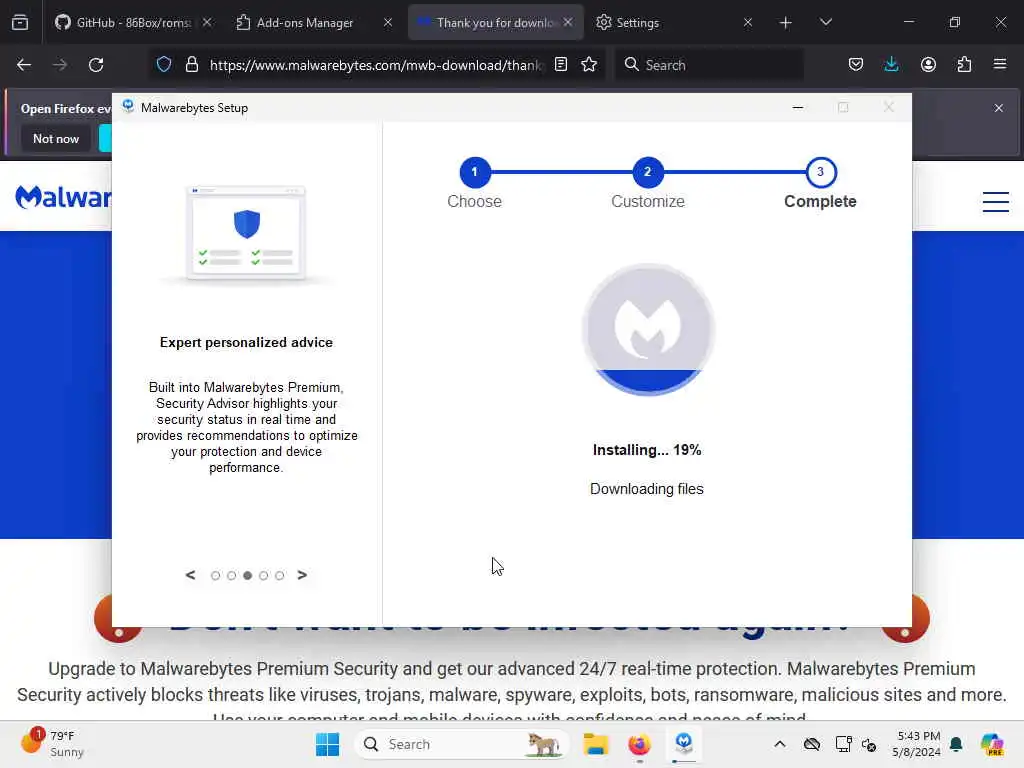Click step 2 Customize in the setup wizard
1024x768 pixels.
647,172
